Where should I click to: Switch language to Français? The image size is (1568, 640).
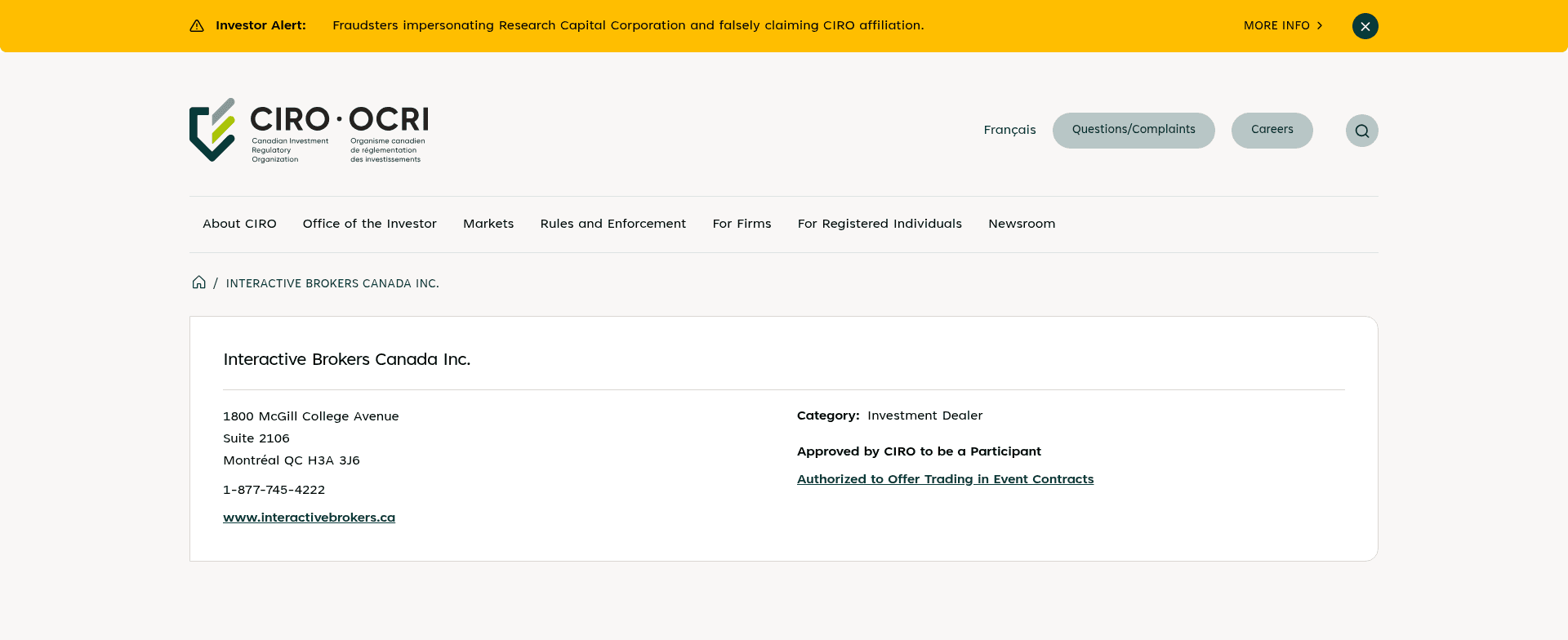pyautogui.click(x=1009, y=130)
